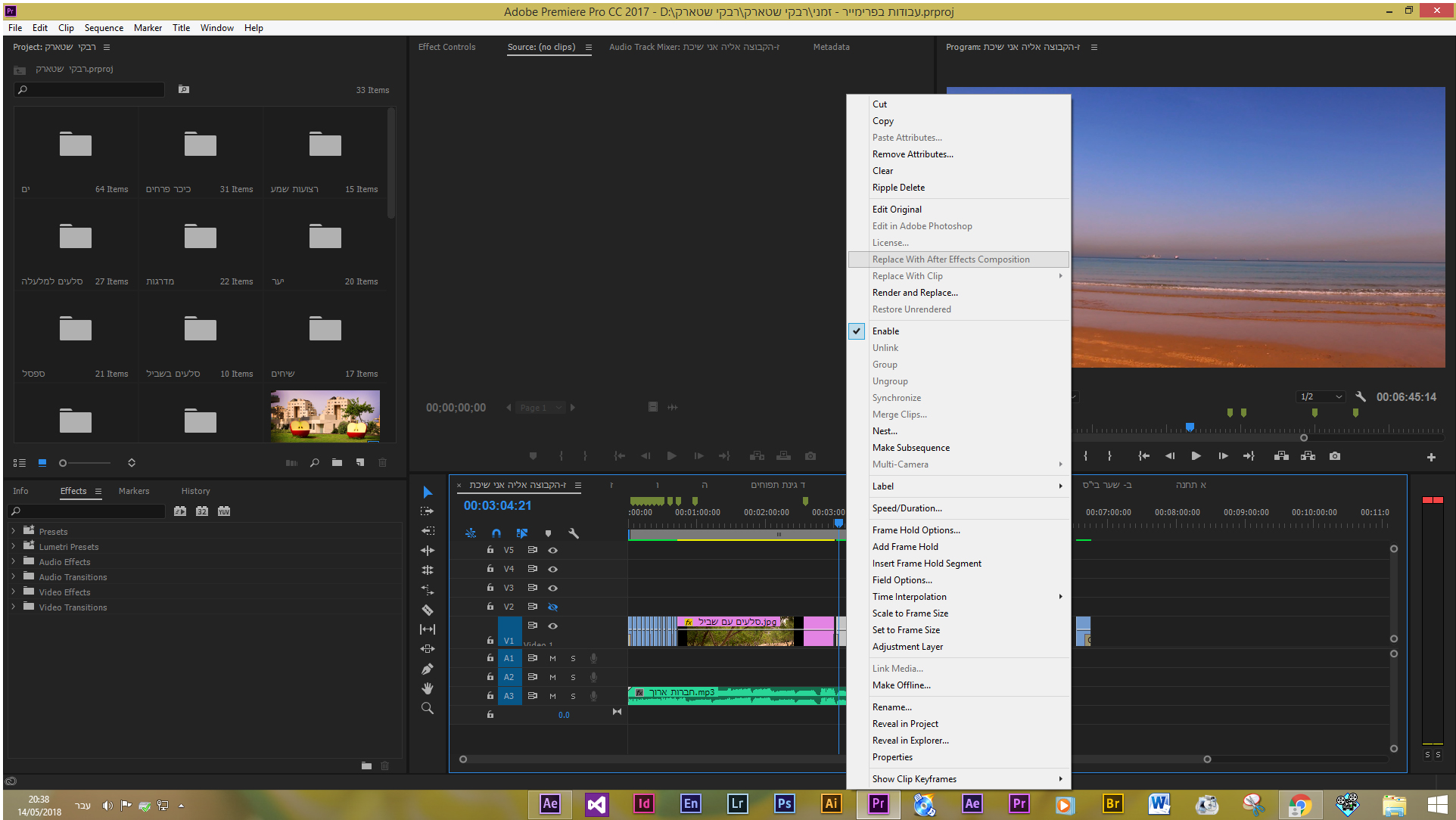The width and height of the screenshot is (1456, 820).
Task: Select the Ripple Edit tool
Action: click(x=428, y=551)
